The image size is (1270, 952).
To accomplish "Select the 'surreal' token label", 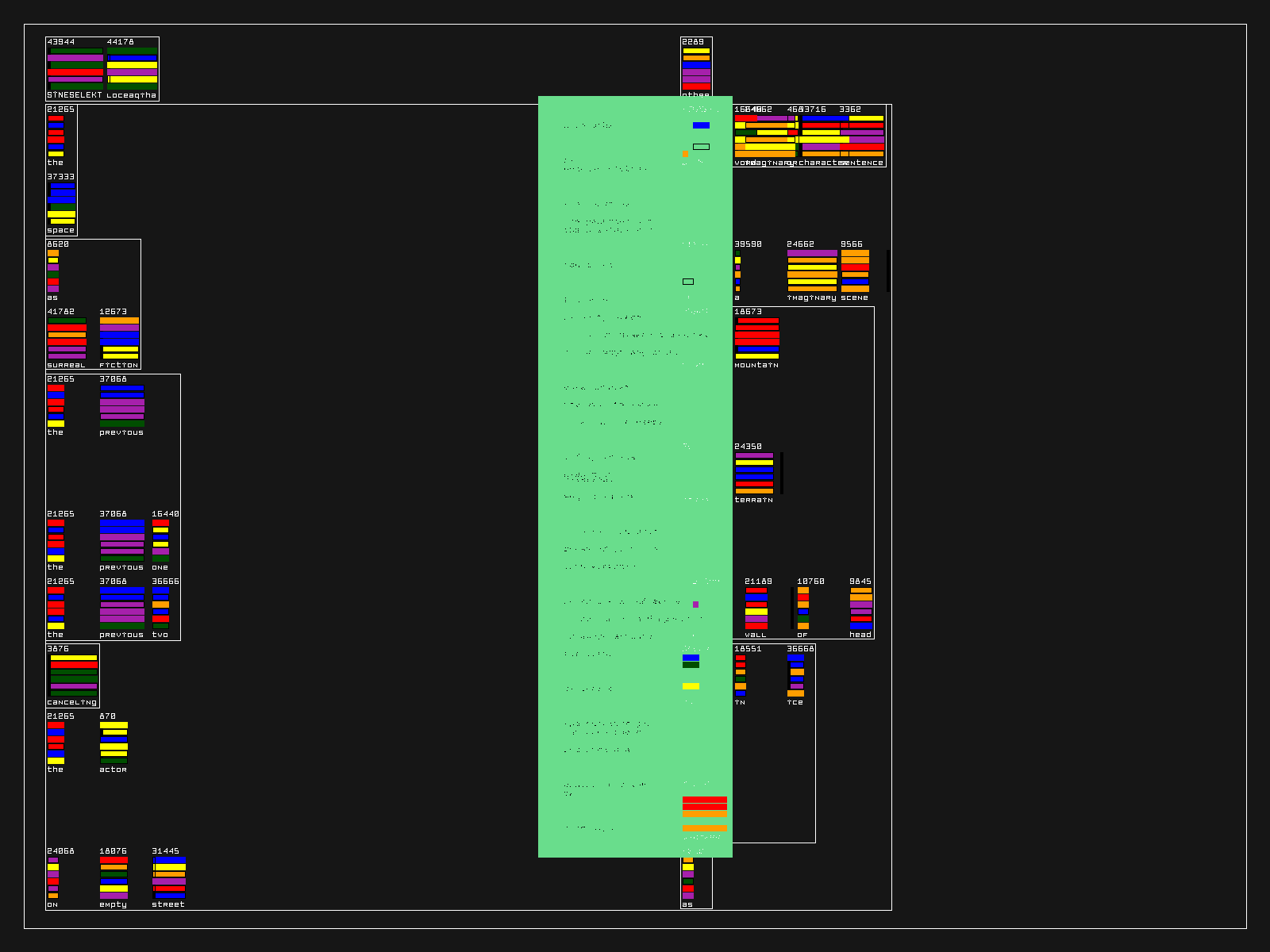I will click(x=66, y=365).
